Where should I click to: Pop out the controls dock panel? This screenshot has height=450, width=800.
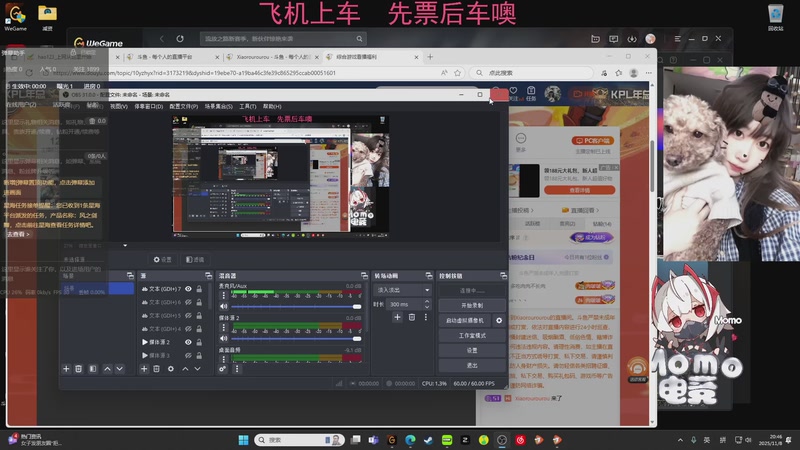click(x=503, y=276)
